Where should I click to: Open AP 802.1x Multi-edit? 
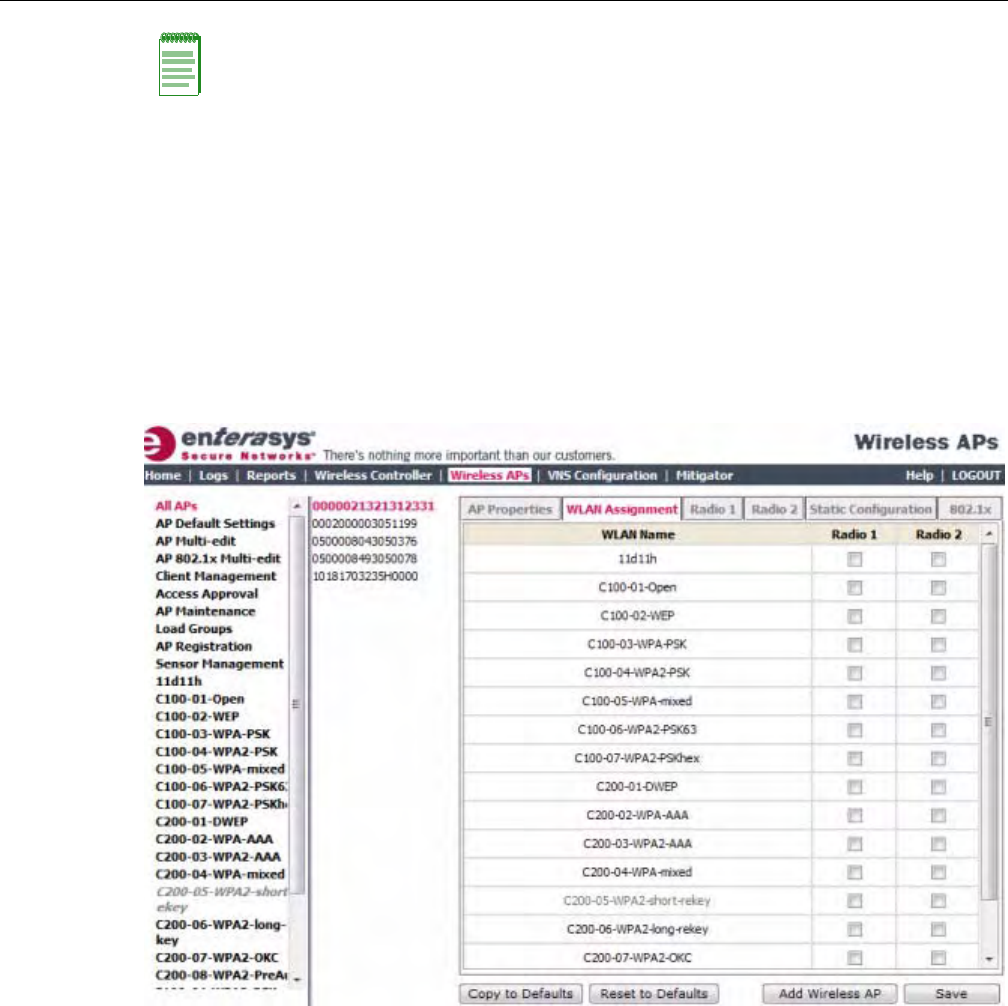(218, 558)
